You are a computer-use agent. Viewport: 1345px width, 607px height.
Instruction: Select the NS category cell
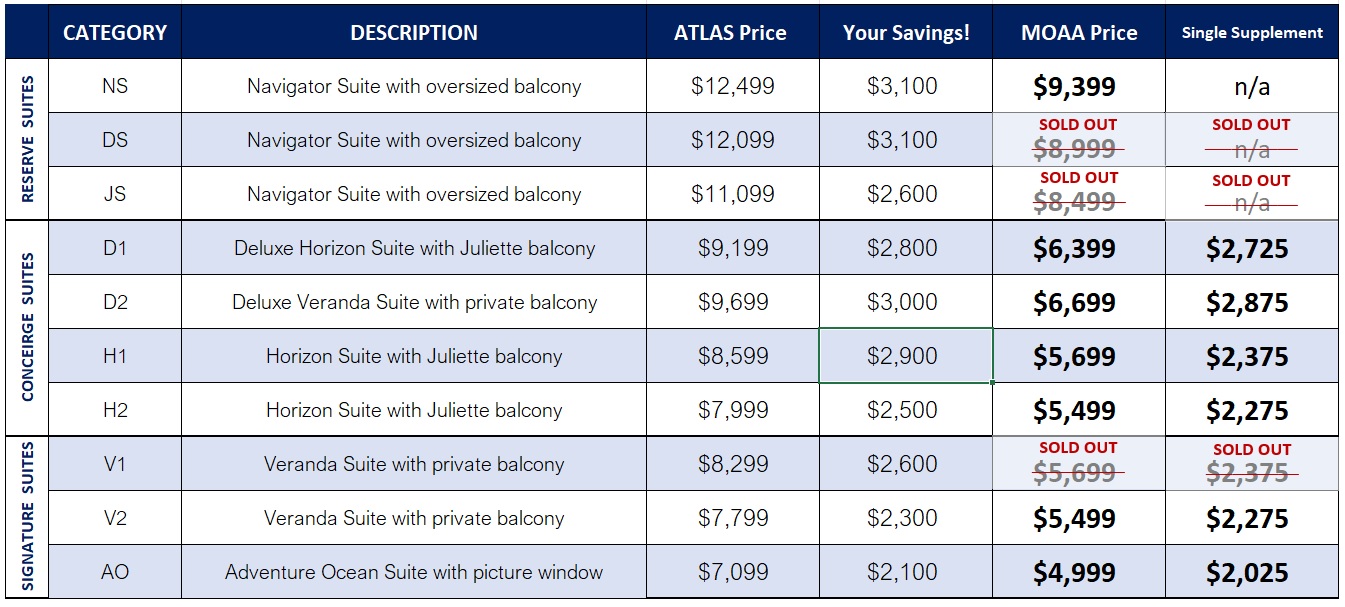point(115,86)
